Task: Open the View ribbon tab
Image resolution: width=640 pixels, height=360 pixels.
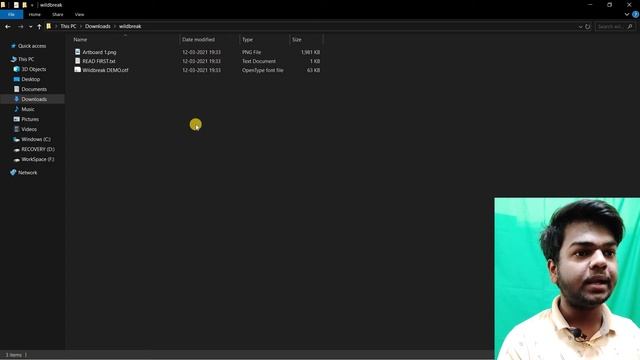Action: [79, 14]
